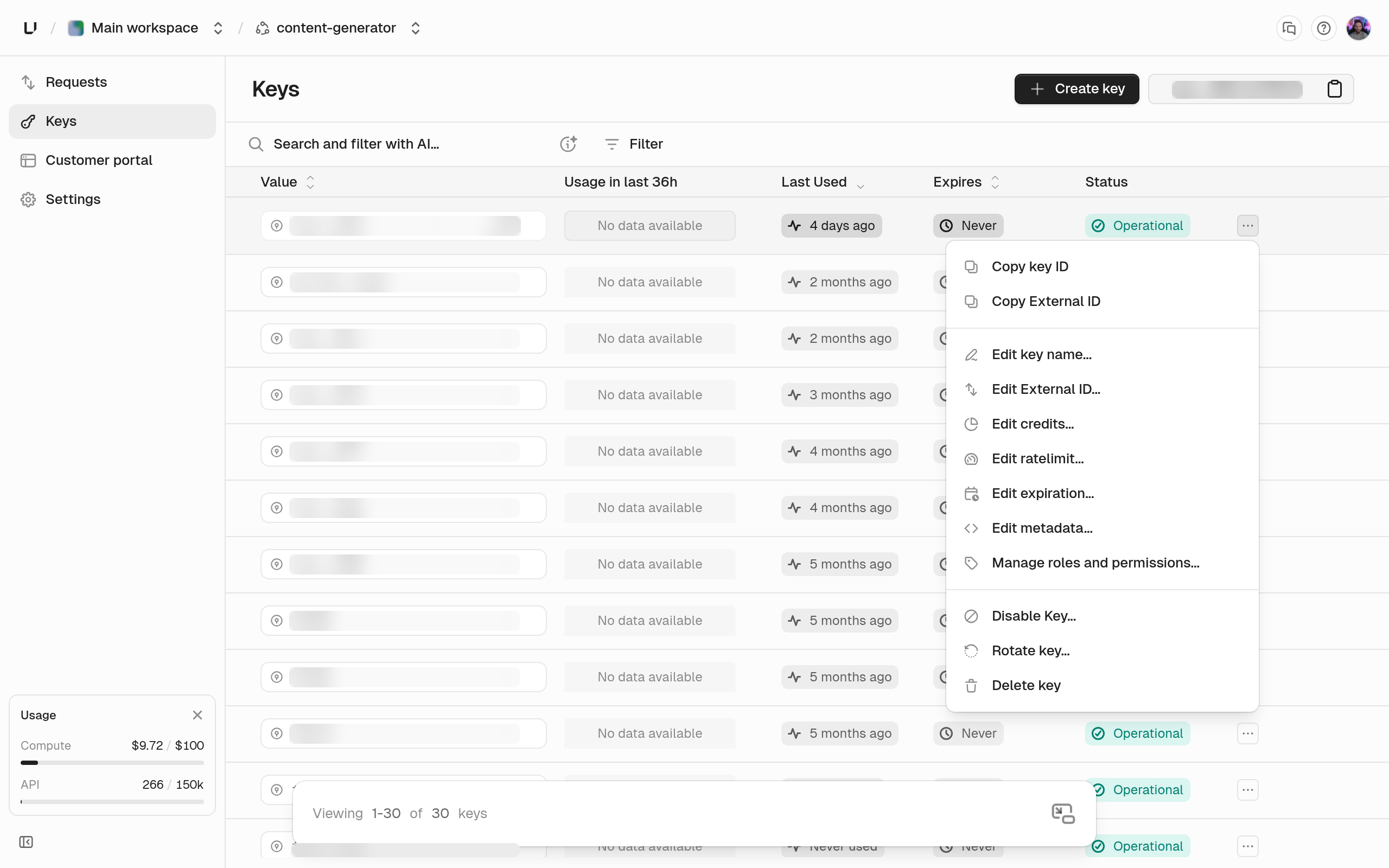The image size is (1389, 868).
Task: Choose Edit External ID from menu
Action: pyautogui.click(x=1102, y=389)
